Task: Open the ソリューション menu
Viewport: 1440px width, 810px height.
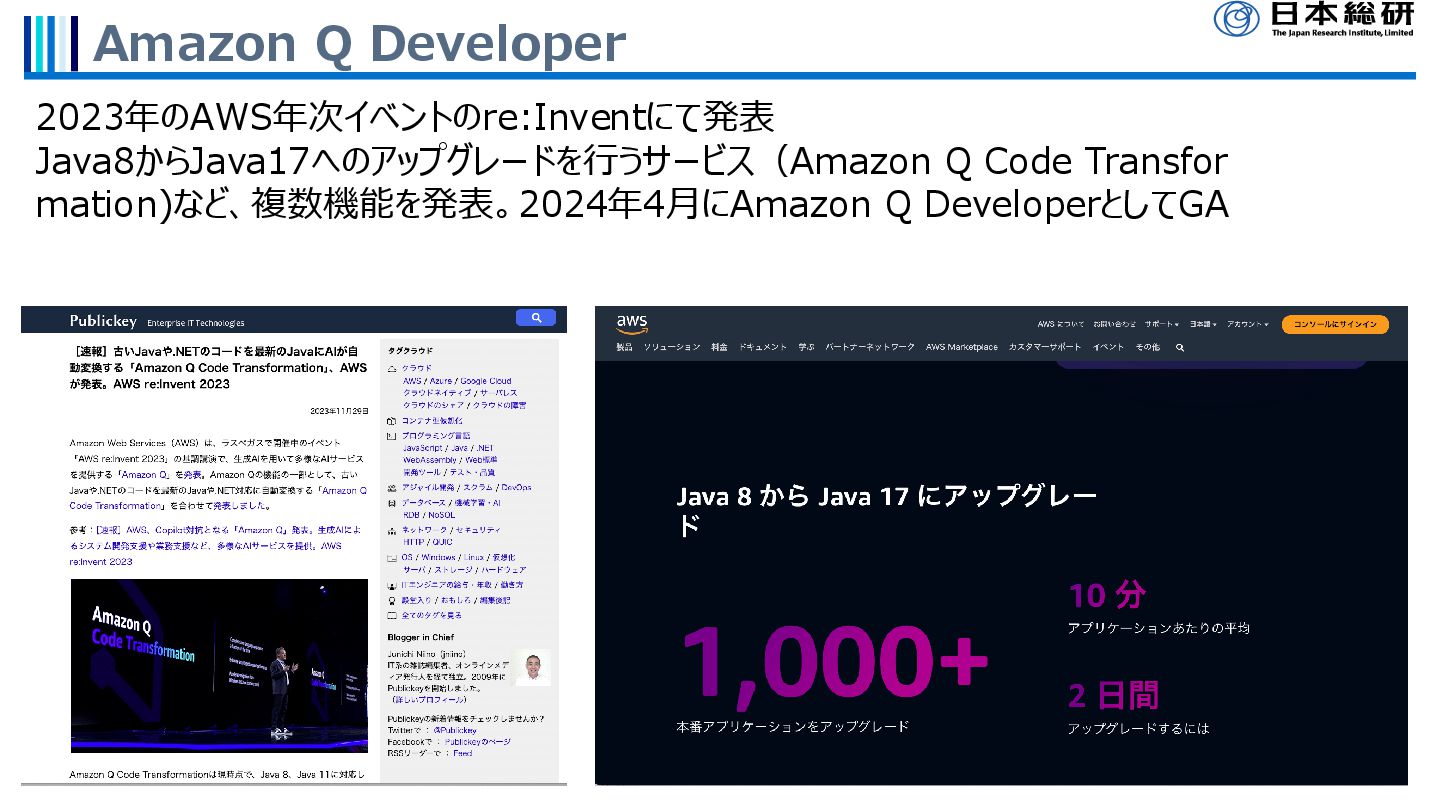Action: pyautogui.click(x=672, y=347)
